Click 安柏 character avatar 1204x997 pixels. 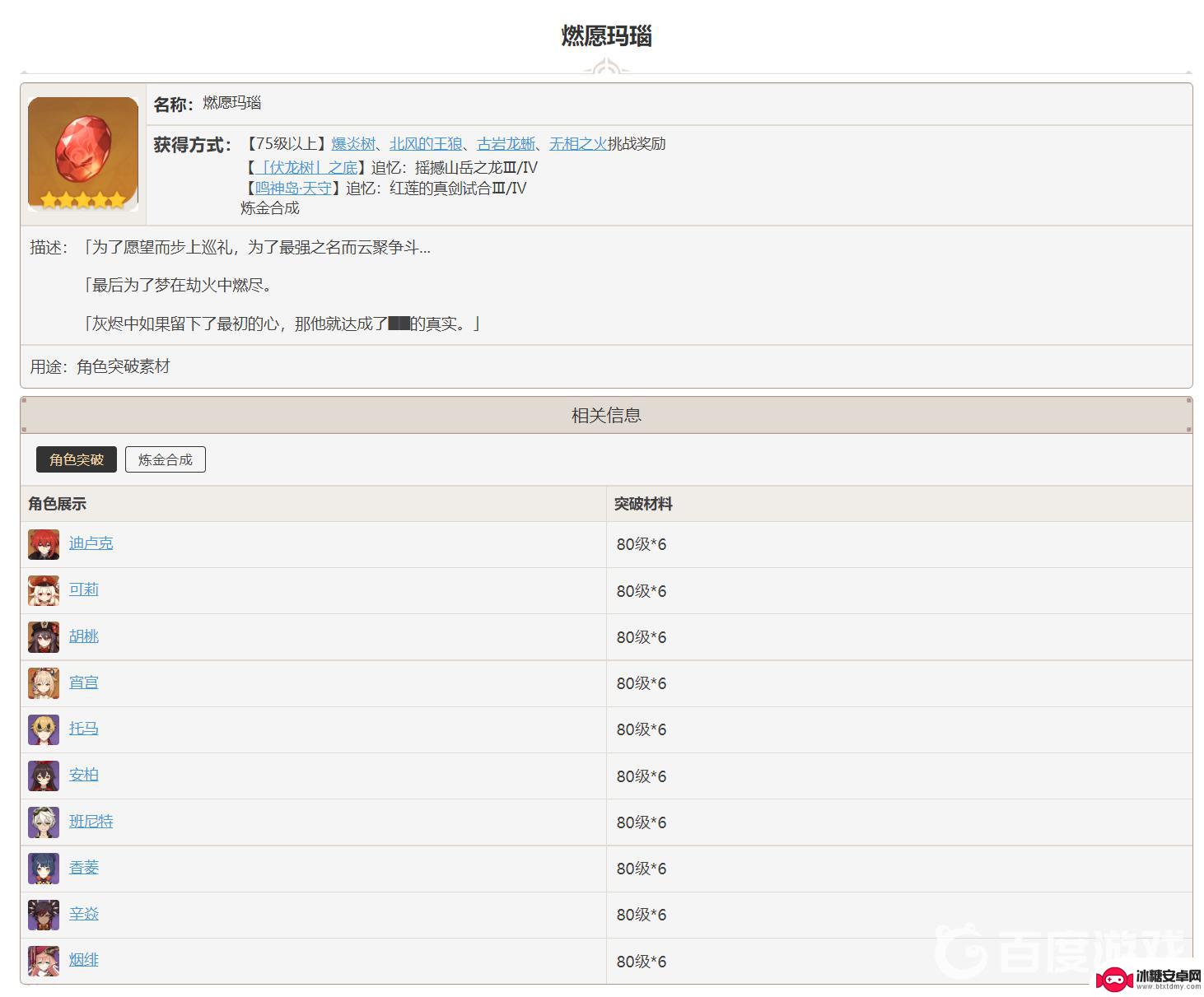pos(44,776)
